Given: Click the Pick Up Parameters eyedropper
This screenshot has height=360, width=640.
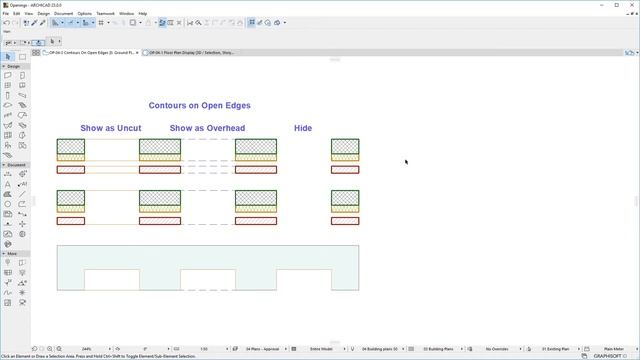Looking at the screenshot, I should (x=34, y=23).
